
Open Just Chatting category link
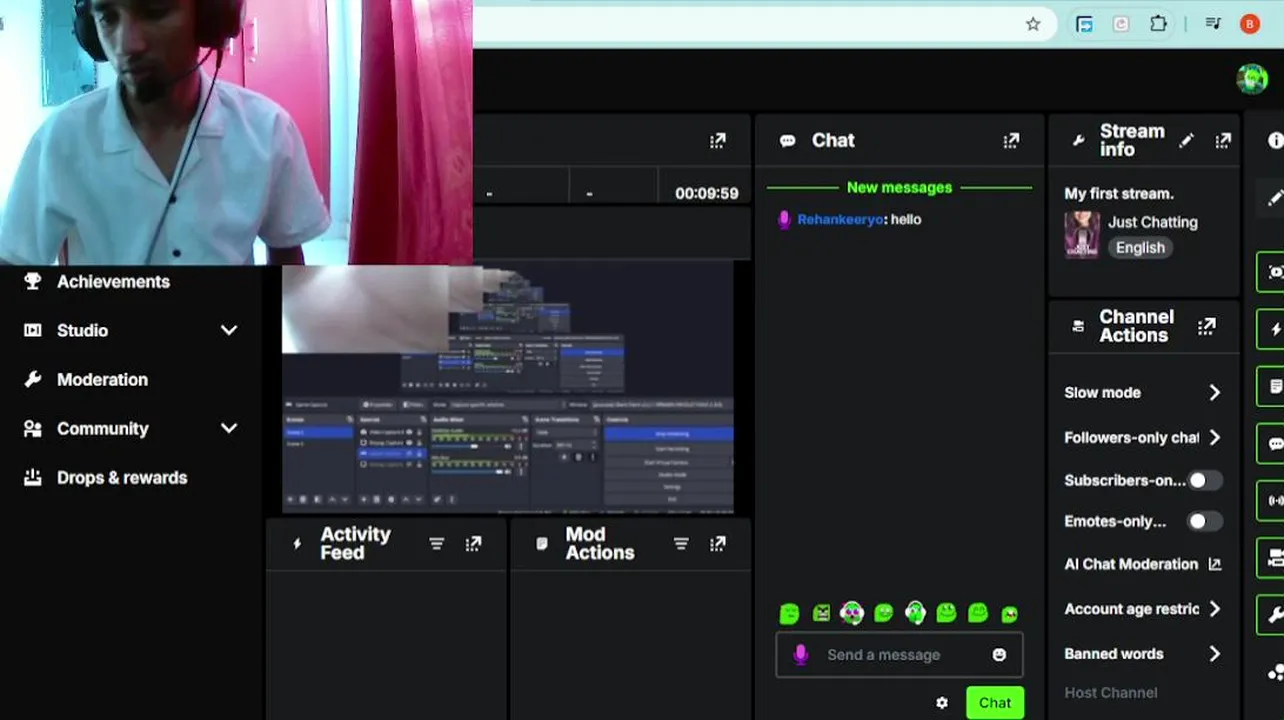click(x=1152, y=222)
